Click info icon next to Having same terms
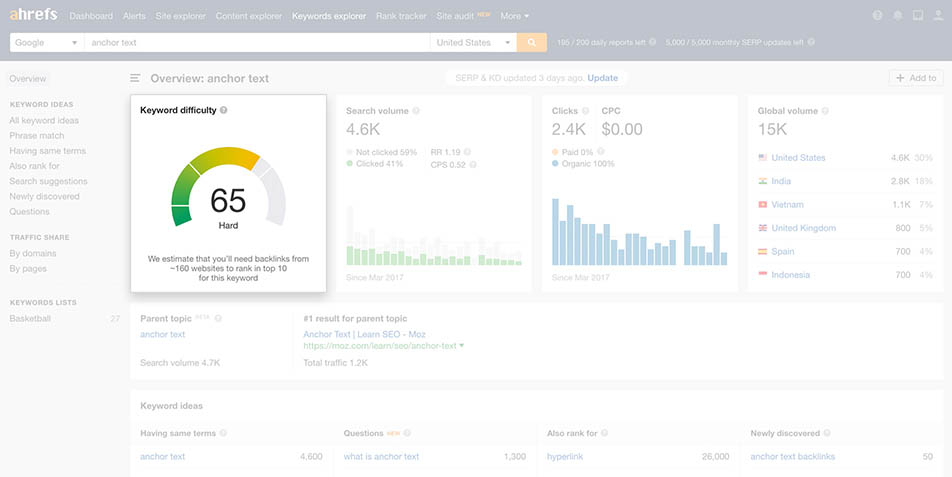The width and height of the screenshot is (952, 477). coord(223,433)
